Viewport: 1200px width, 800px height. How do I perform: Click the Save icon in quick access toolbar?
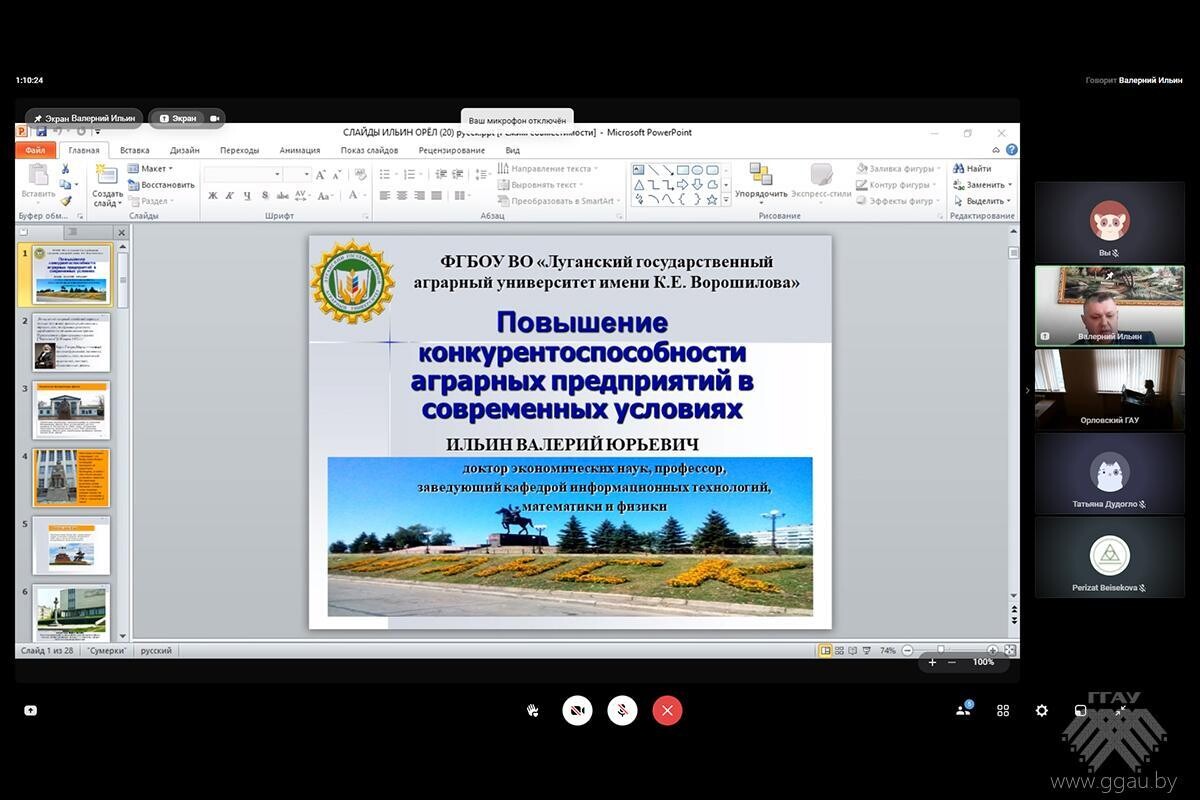point(42,132)
